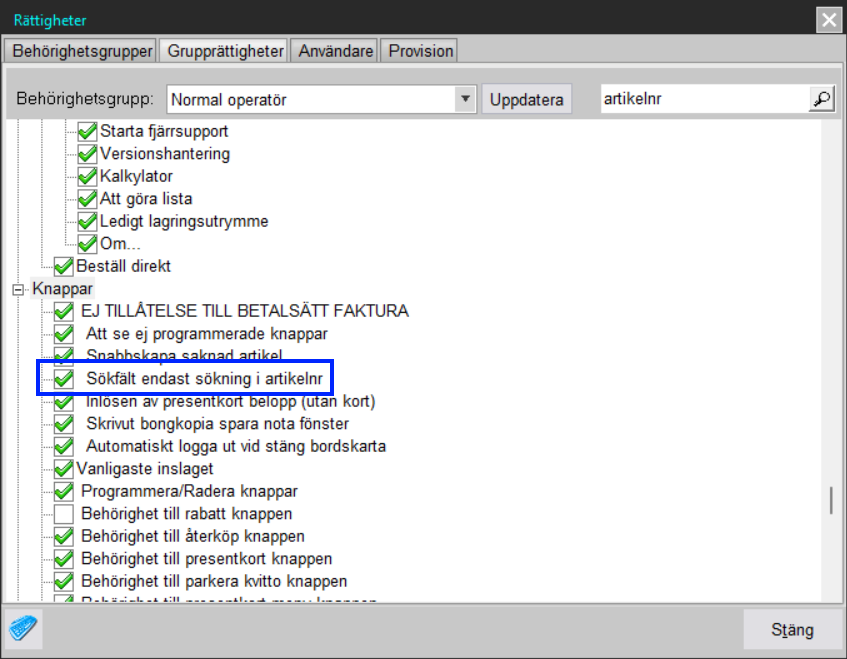Viewport: 847px width, 659px height.
Task: Switch to the Behörighetsgrupper tab
Action: coord(82,51)
